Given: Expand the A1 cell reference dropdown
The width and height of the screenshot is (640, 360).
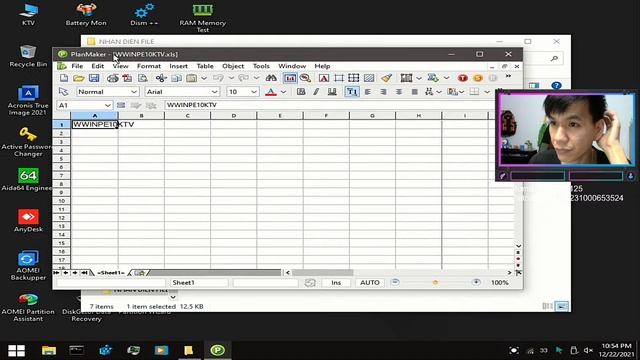Looking at the screenshot, I should pos(107,105).
